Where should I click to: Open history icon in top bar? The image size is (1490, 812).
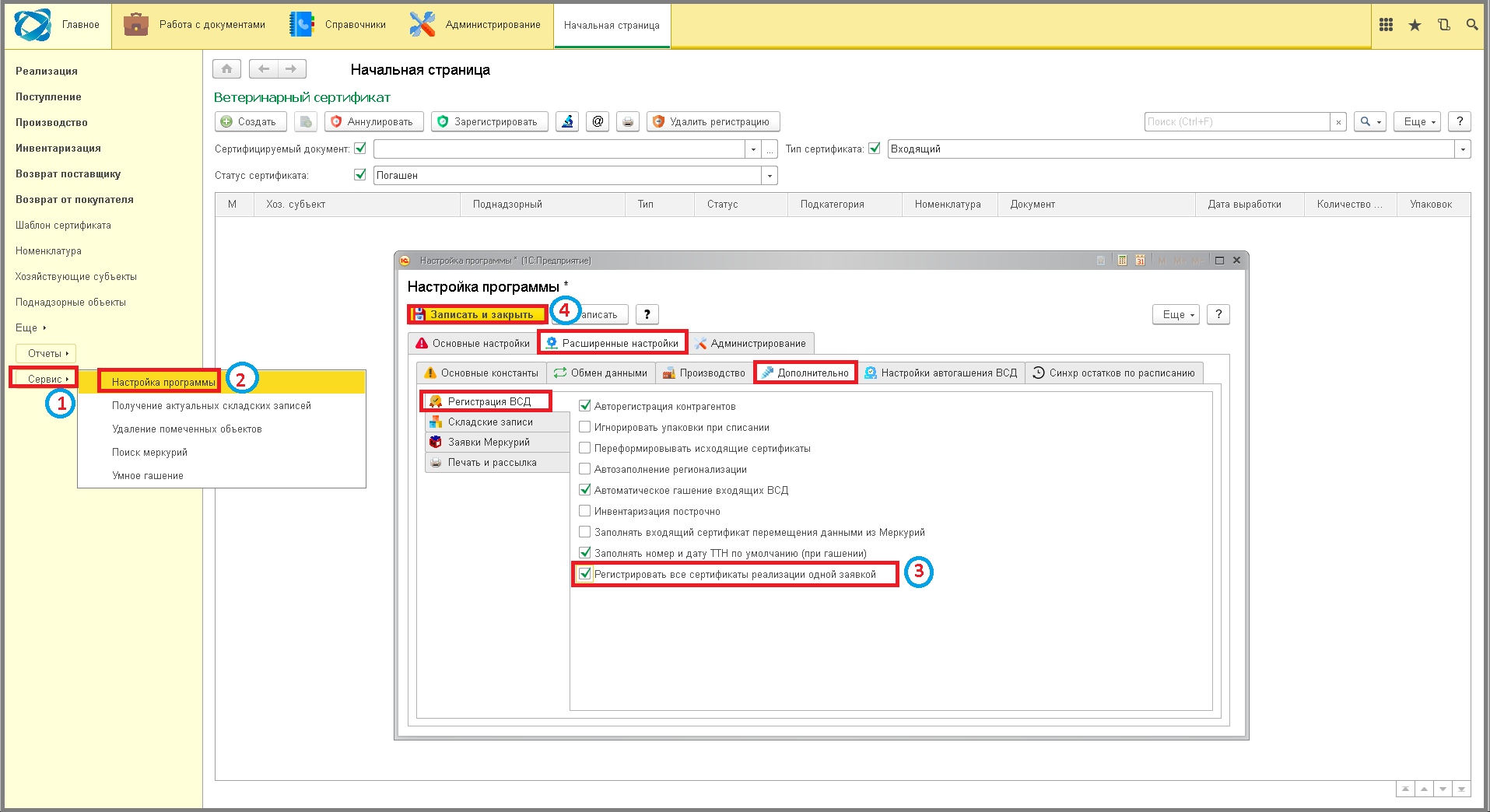point(1443,25)
